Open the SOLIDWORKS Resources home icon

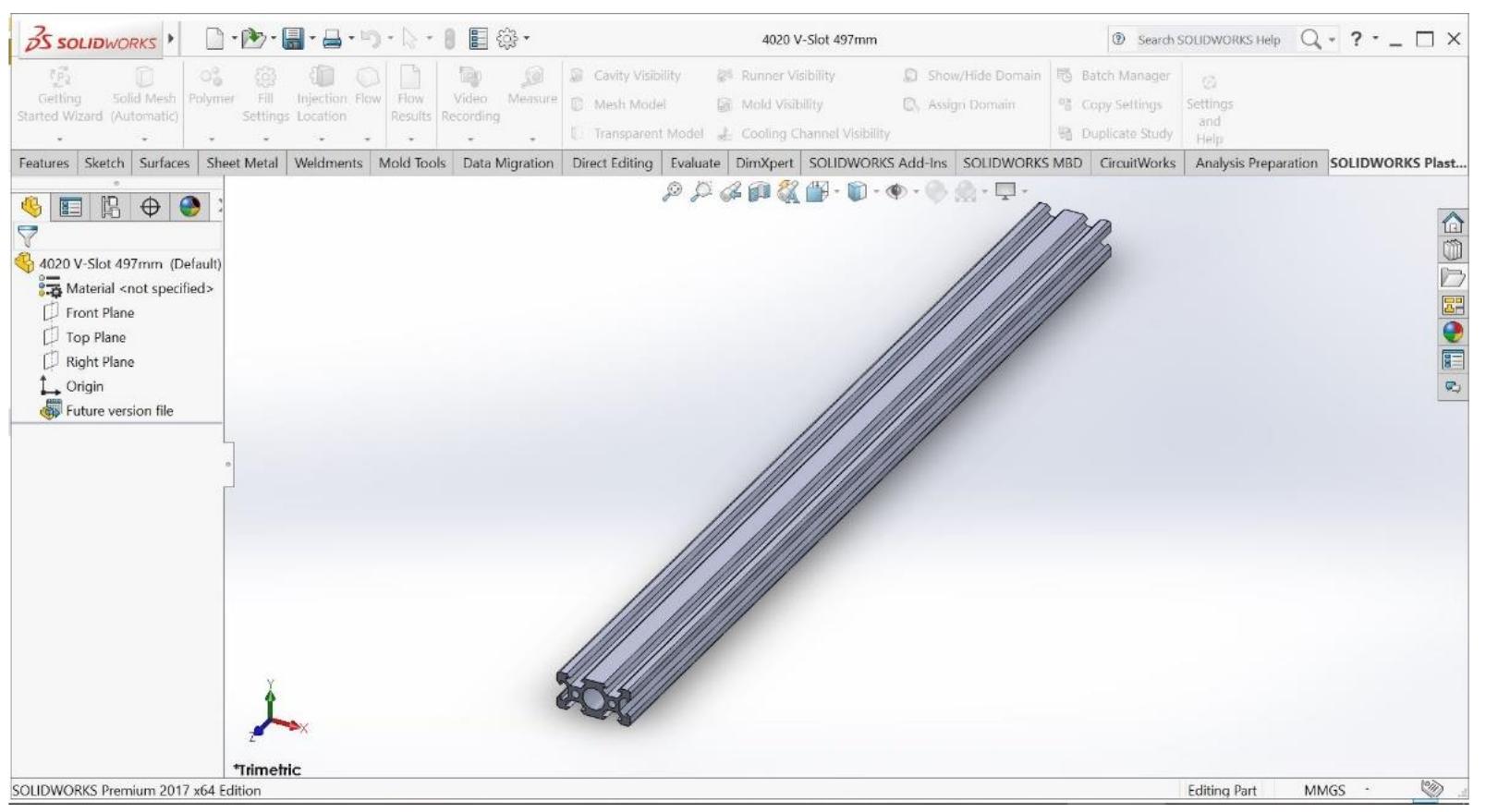tap(1453, 223)
